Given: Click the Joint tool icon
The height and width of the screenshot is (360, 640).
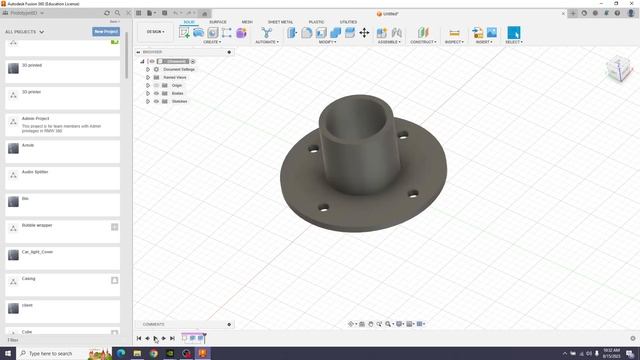Looking at the screenshot, I should tap(396, 33).
